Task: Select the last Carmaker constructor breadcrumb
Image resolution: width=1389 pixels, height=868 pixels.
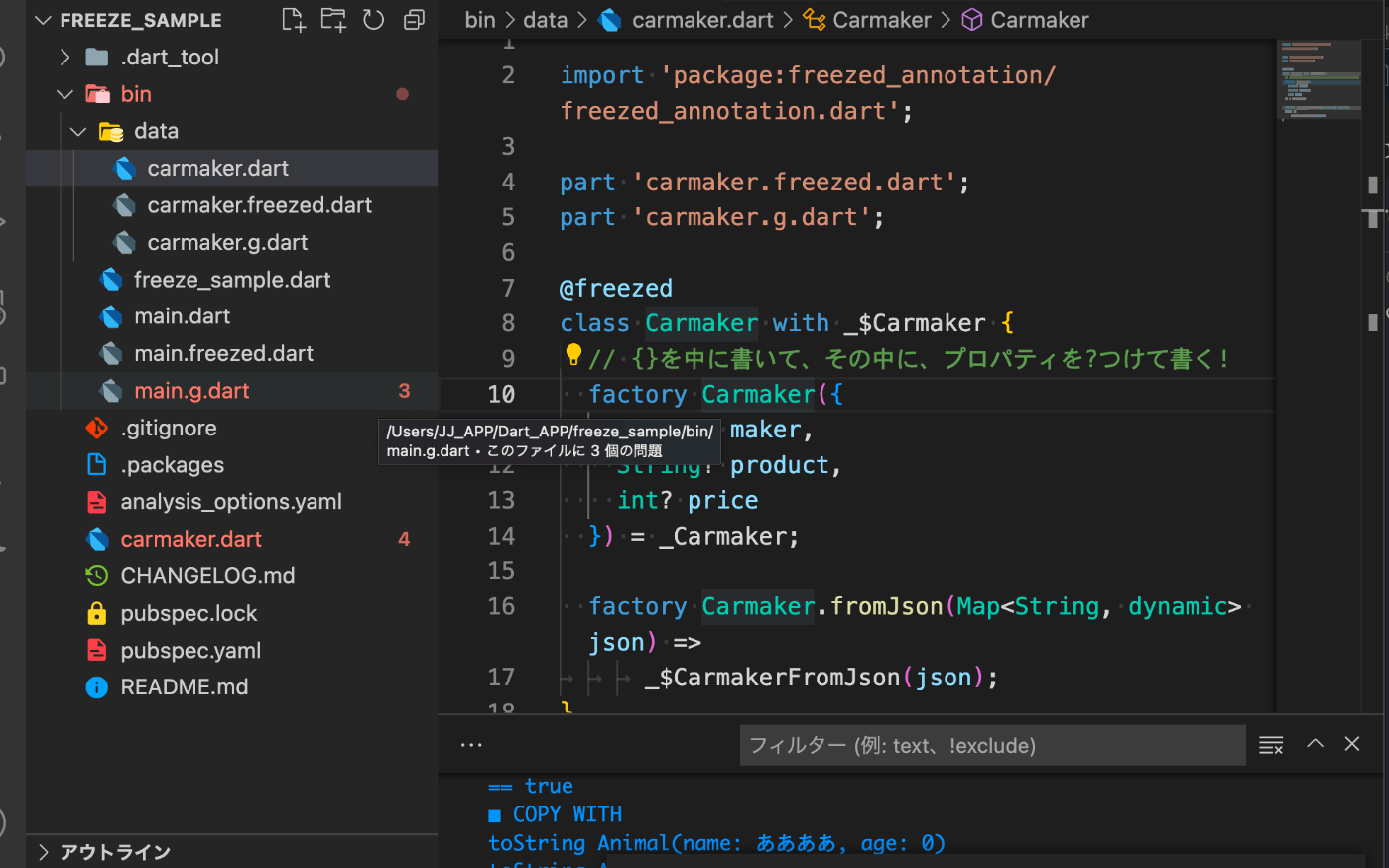Action: click(x=1025, y=20)
